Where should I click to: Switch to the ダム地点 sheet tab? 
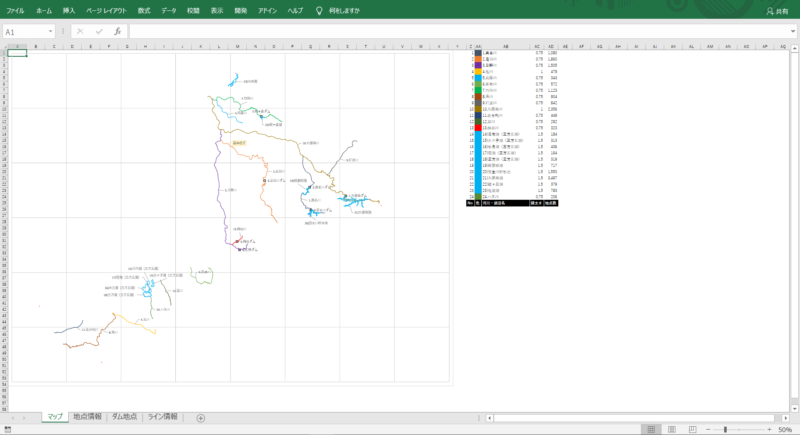click(124, 417)
